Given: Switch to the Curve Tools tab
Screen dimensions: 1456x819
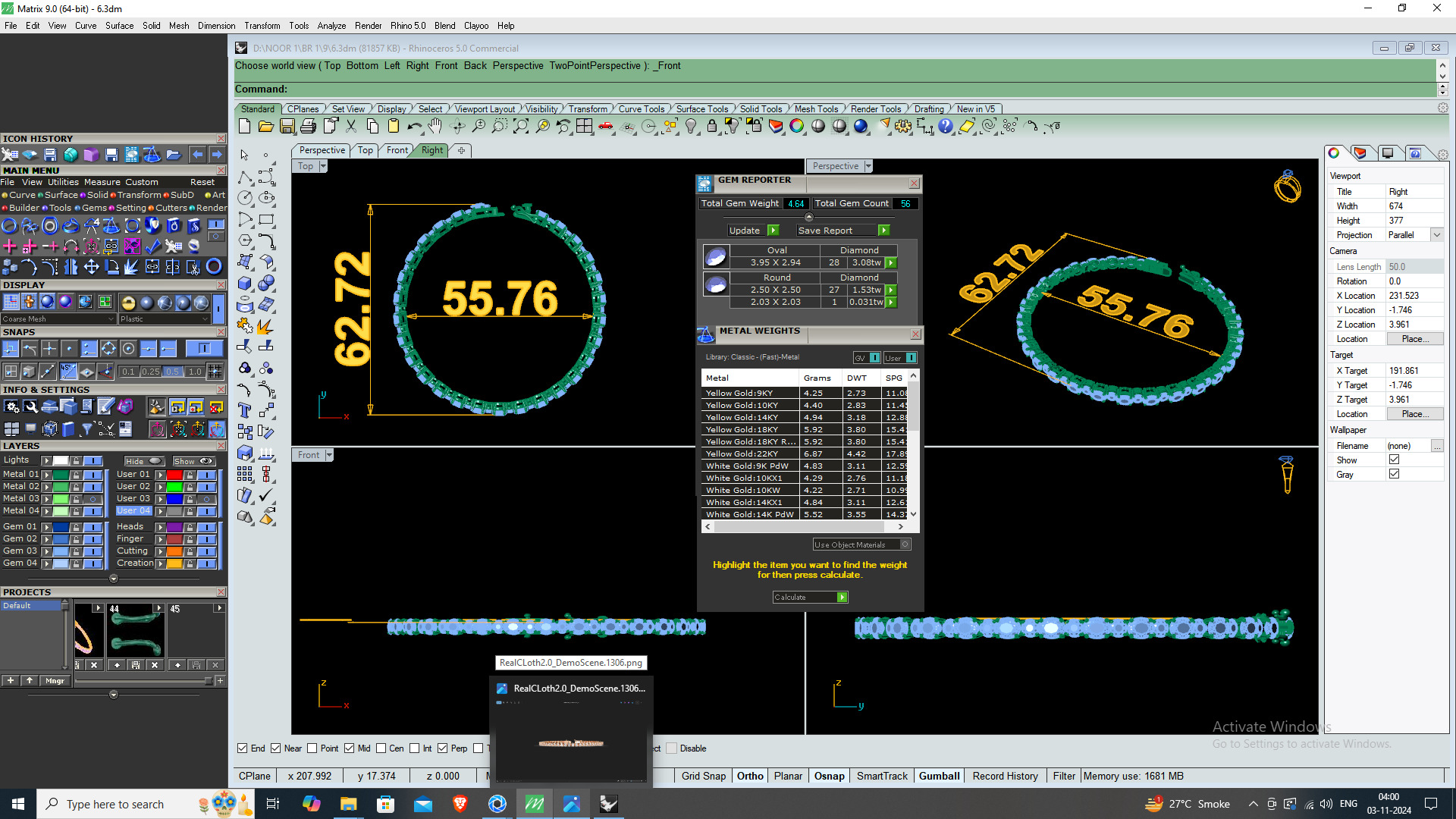Looking at the screenshot, I should click(641, 109).
